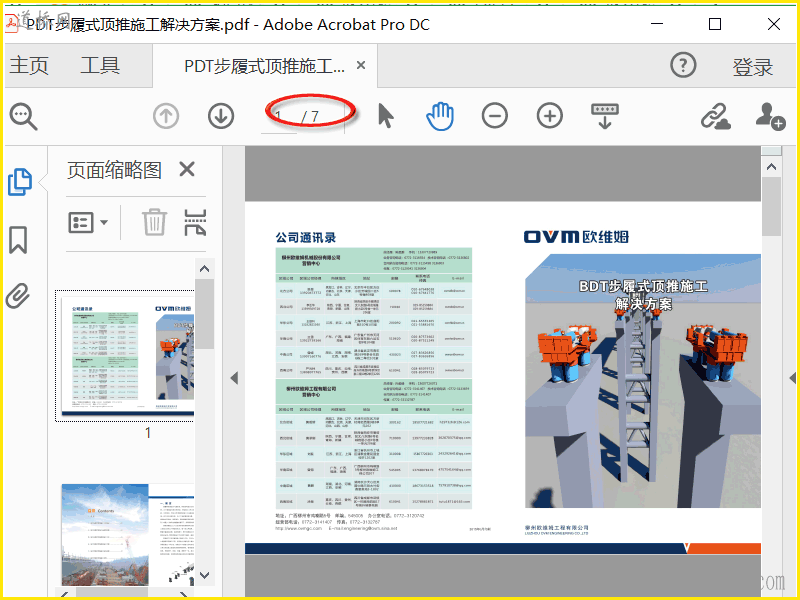Image resolution: width=800 pixels, height=600 pixels.
Task: Select the PDT步履式顶推施工 document tab
Action: 264,66
